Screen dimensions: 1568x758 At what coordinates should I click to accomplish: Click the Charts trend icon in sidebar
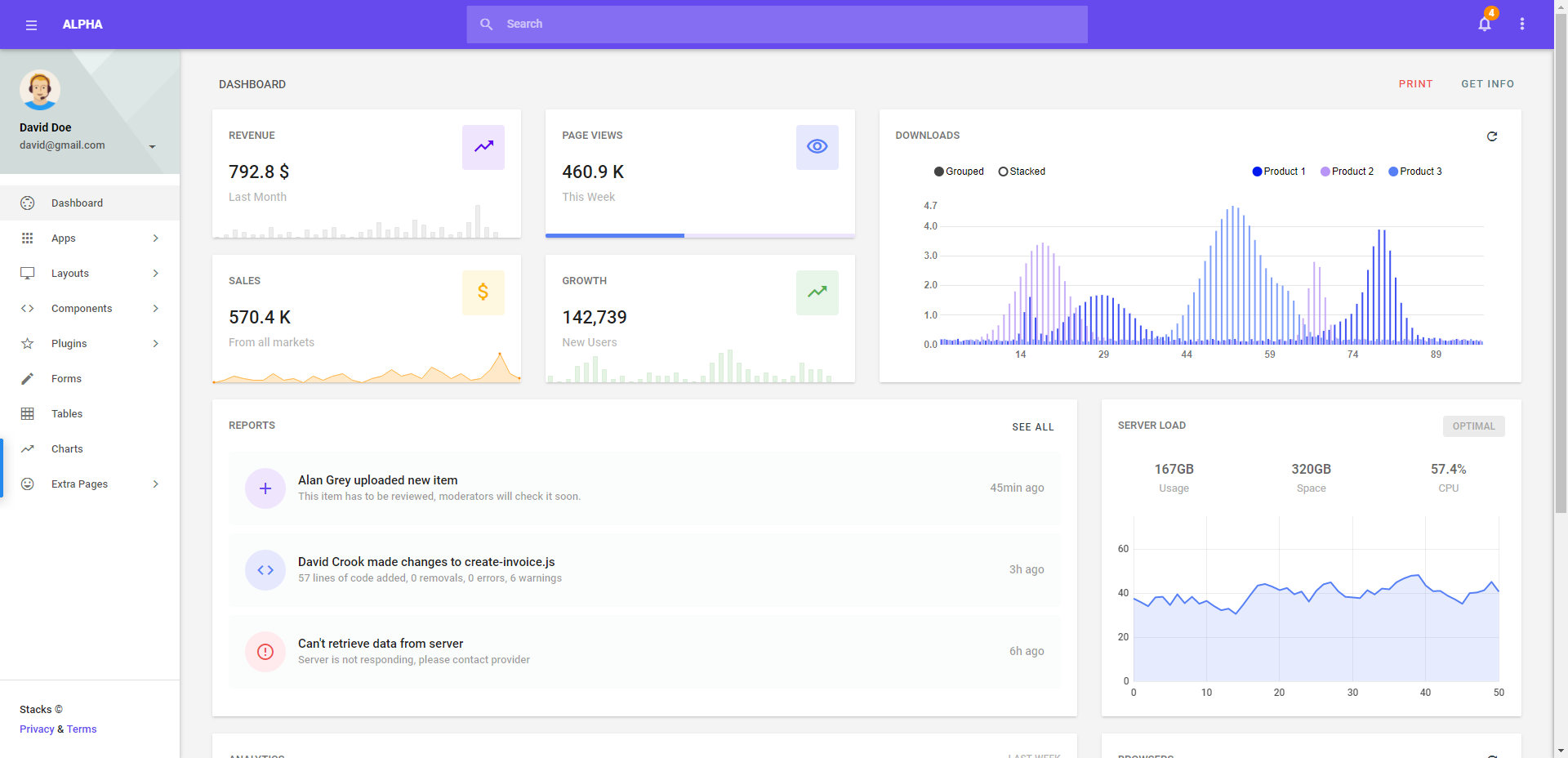27,448
